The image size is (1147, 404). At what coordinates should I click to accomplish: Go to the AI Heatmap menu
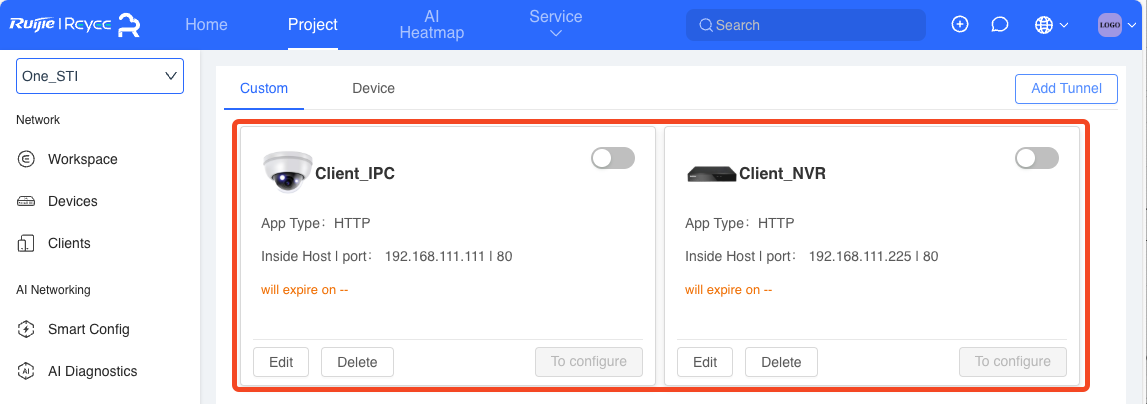pyautogui.click(x=432, y=24)
